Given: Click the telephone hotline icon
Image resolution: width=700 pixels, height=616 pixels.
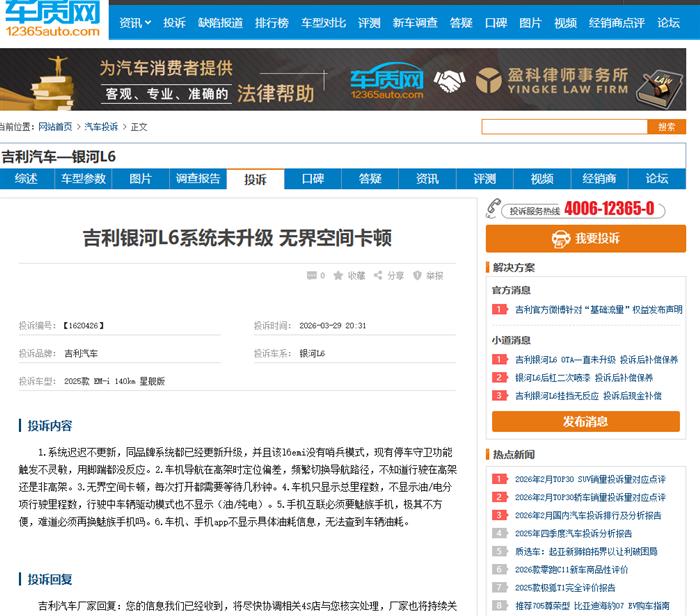Looking at the screenshot, I should pos(493,209).
